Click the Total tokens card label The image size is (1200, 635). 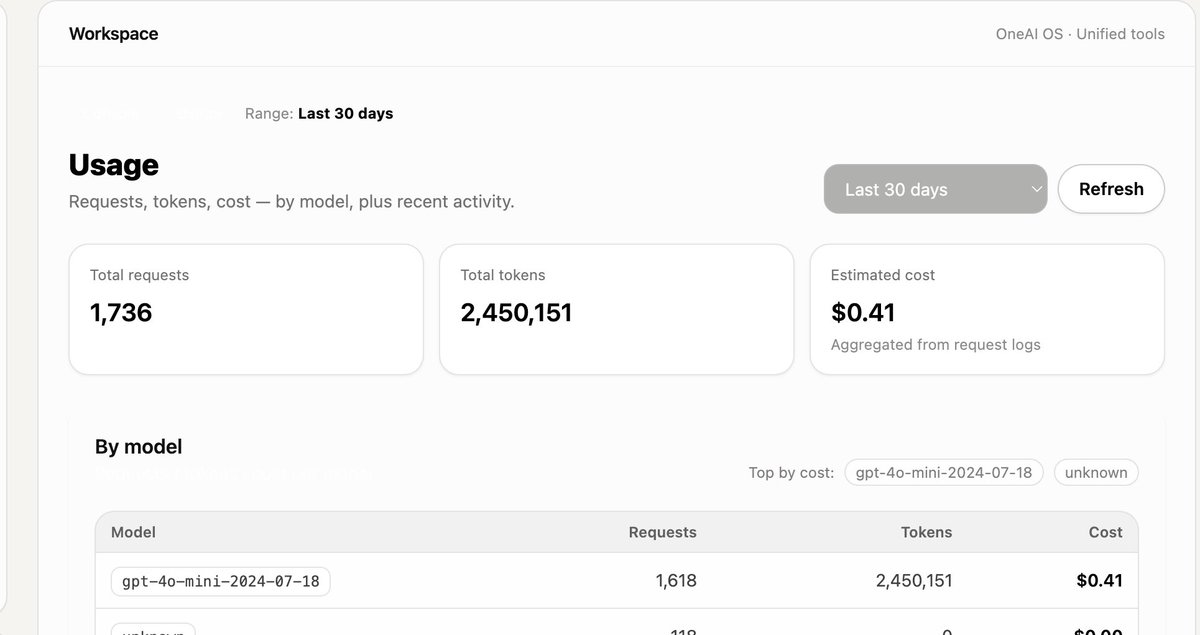[x=503, y=275]
